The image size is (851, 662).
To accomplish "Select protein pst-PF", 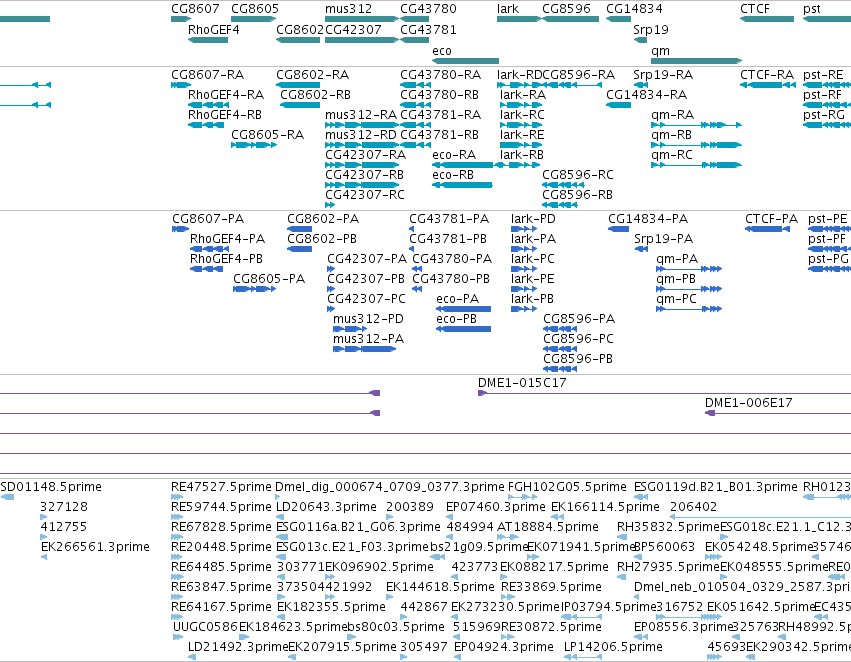I will tap(829, 249).
